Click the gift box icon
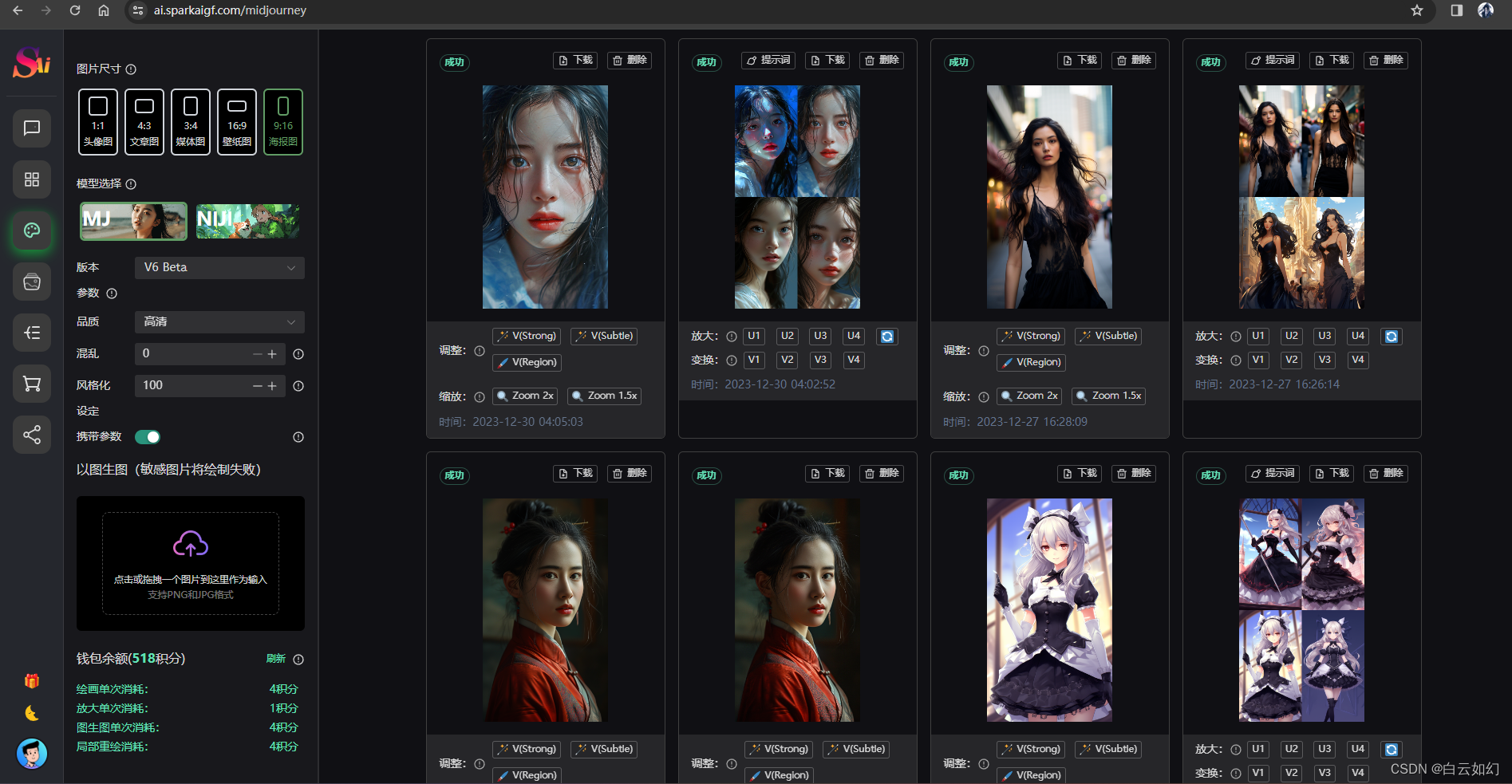The height and width of the screenshot is (784, 1512). tap(32, 681)
